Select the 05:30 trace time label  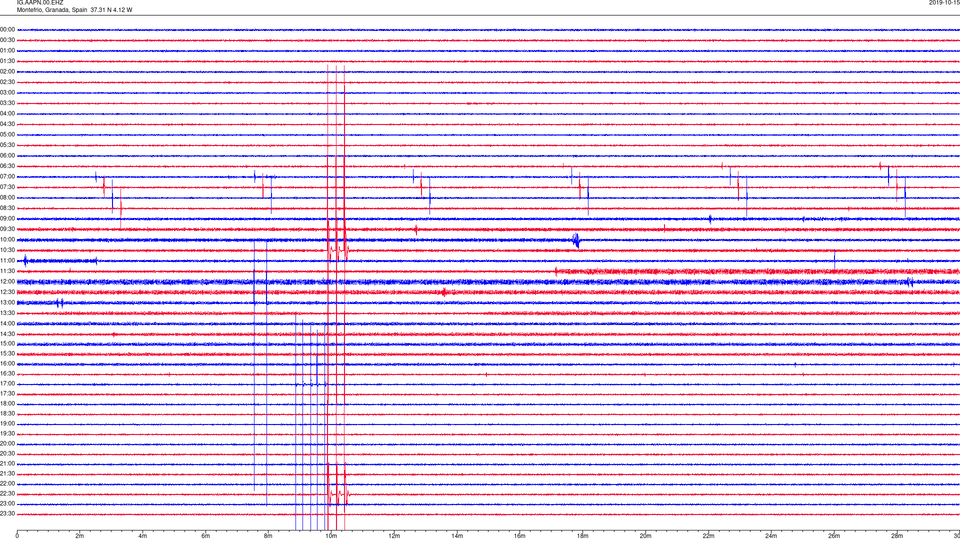click(x=8, y=145)
